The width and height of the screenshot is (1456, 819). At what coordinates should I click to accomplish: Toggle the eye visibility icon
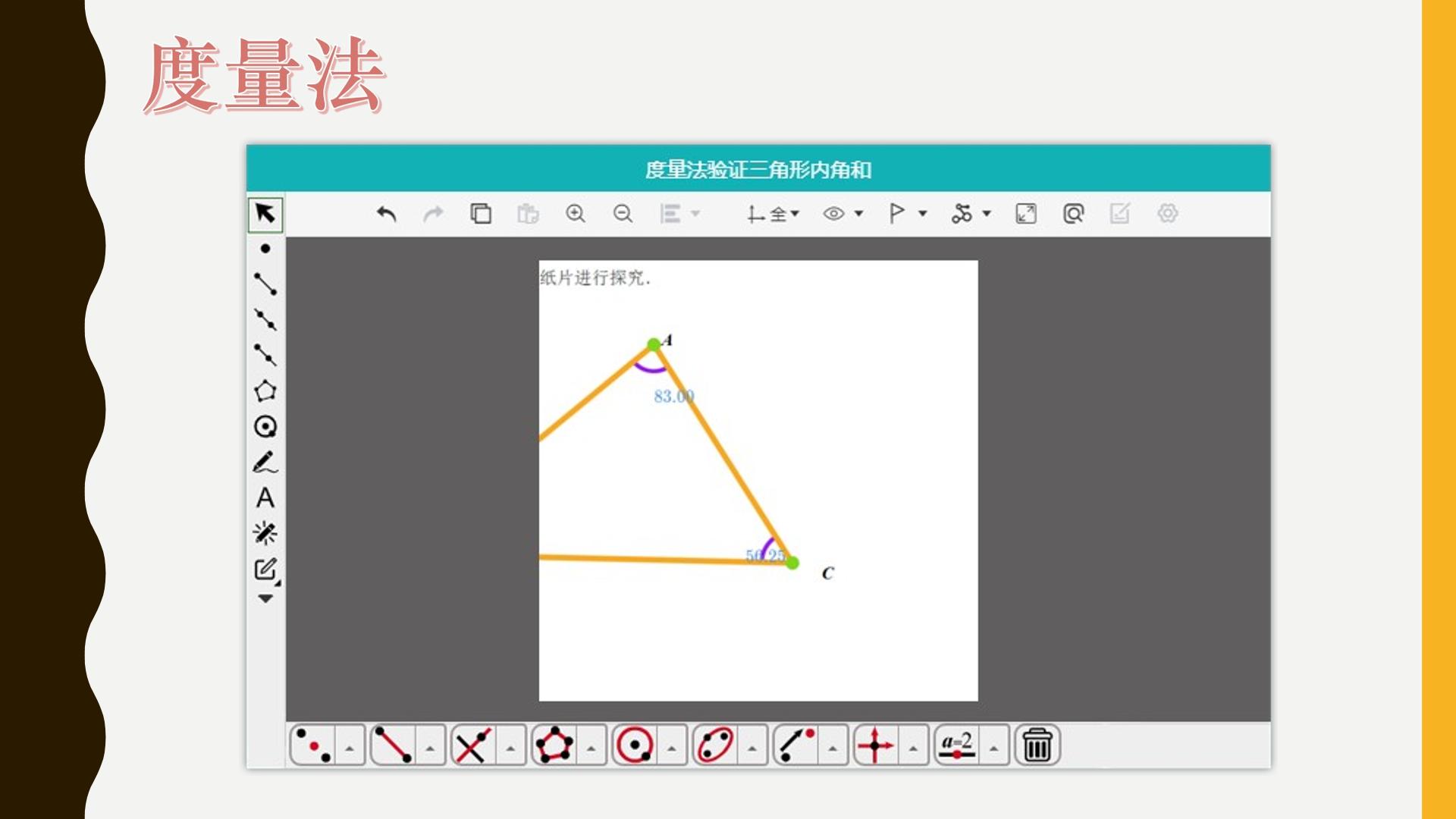tap(833, 214)
